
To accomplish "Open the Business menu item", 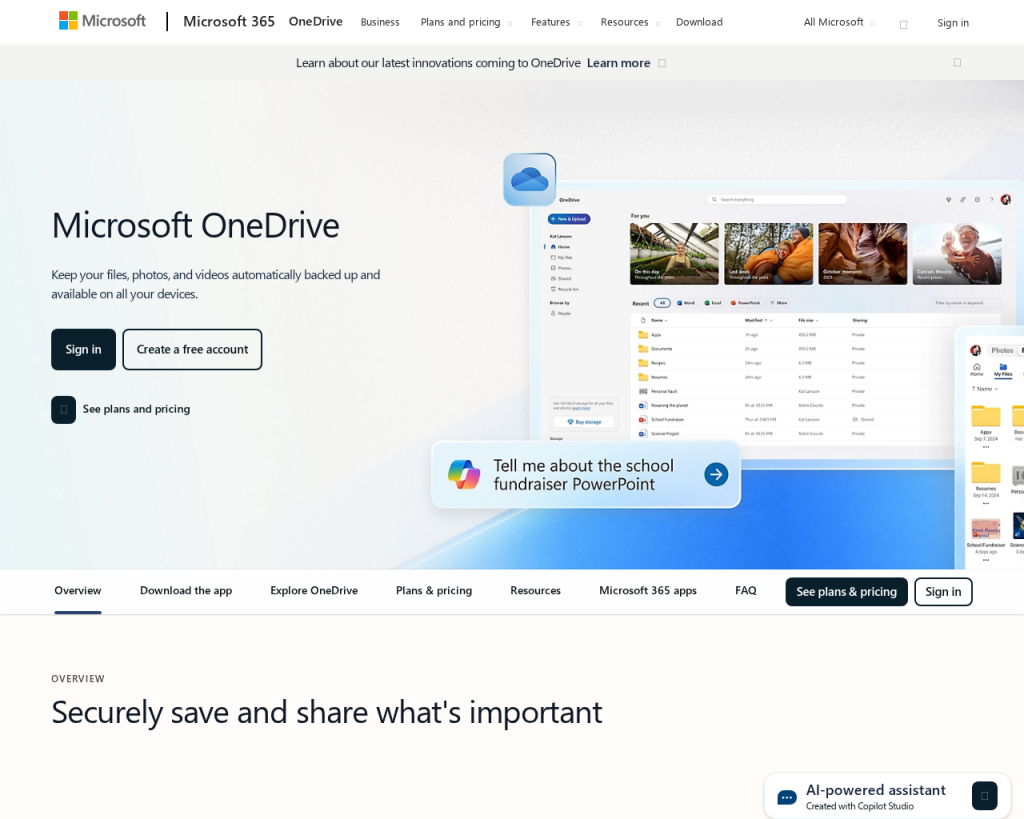I will coord(380,22).
